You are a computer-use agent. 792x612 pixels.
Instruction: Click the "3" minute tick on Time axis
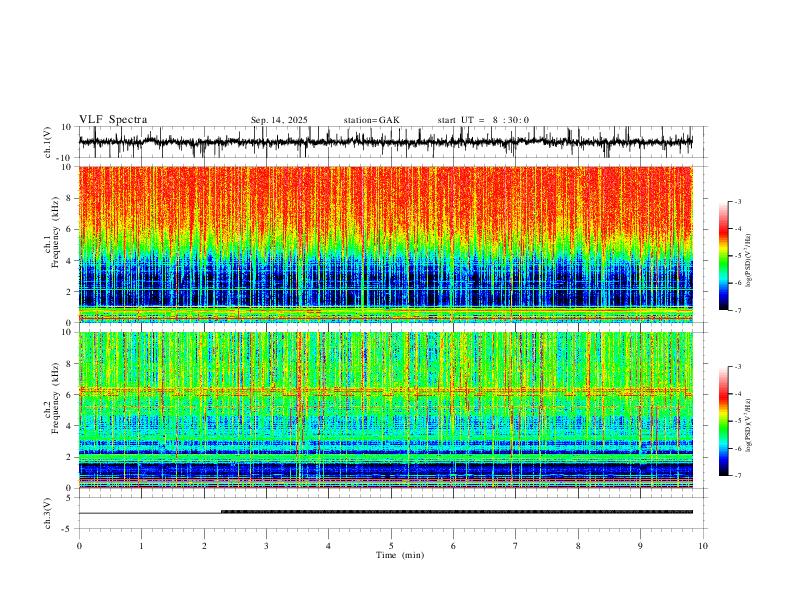pos(266,546)
